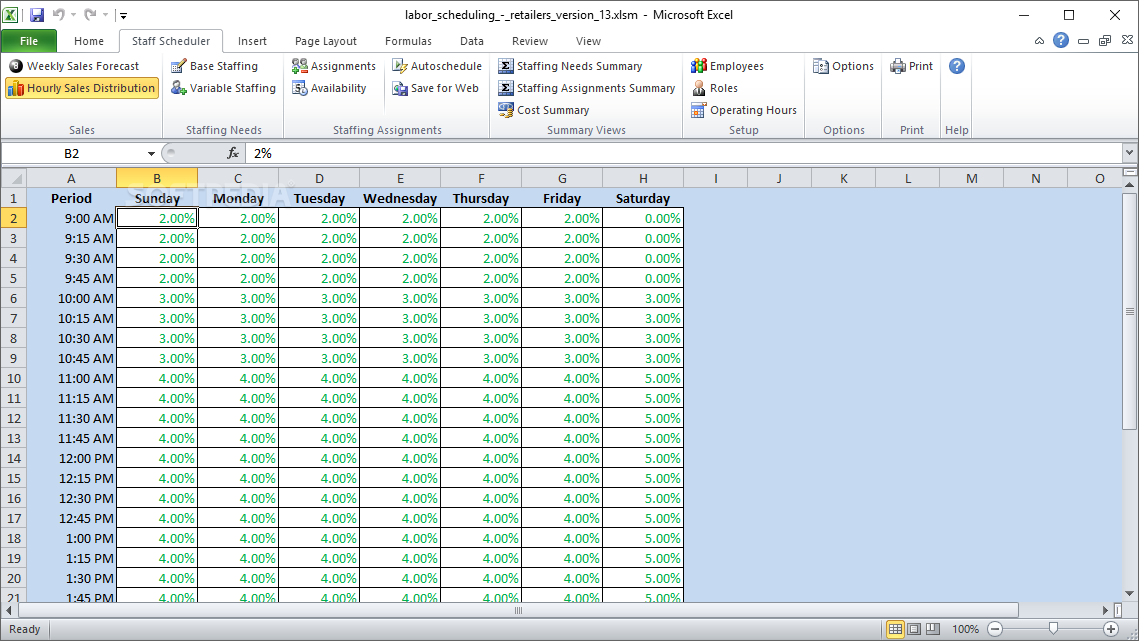The image size is (1139, 641).
Task: Select Saturday 9:00 AM cell 0.00%
Action: (643, 218)
